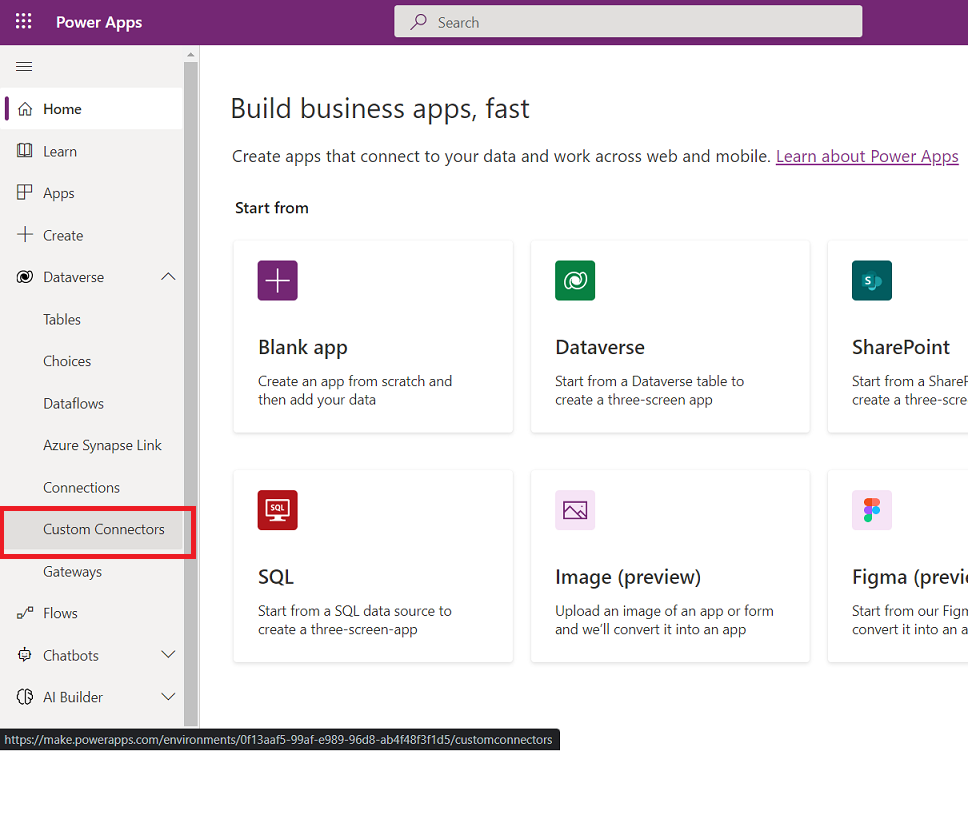
Task: Open the Learn about Power Apps link
Action: [x=867, y=156]
